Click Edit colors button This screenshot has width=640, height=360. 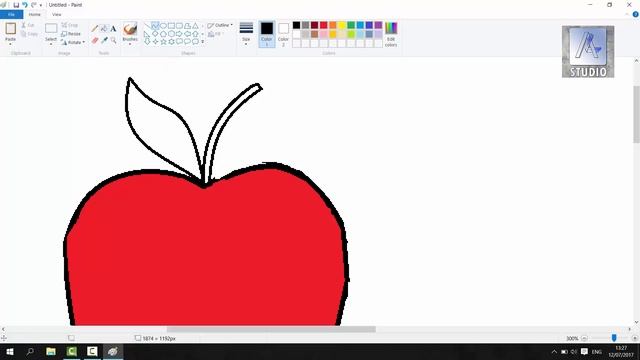point(391,34)
